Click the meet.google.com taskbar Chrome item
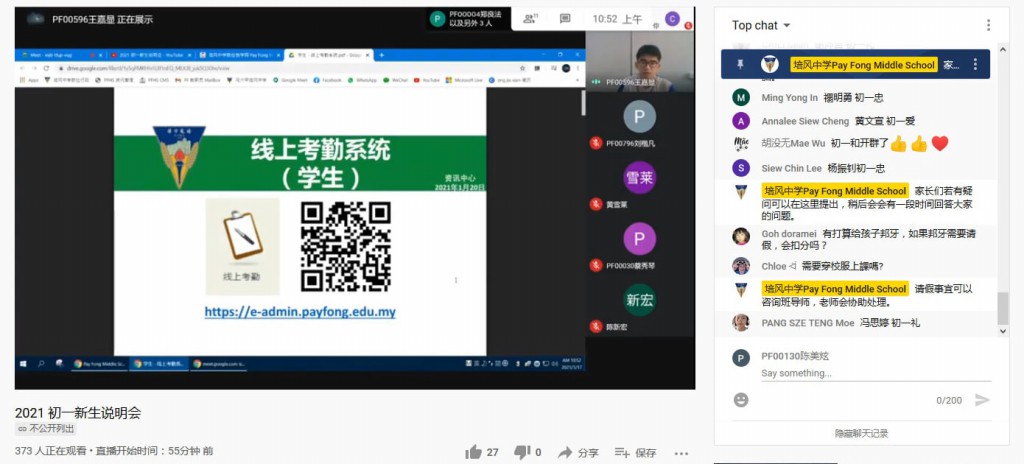This screenshot has width=1024, height=464. (218, 363)
